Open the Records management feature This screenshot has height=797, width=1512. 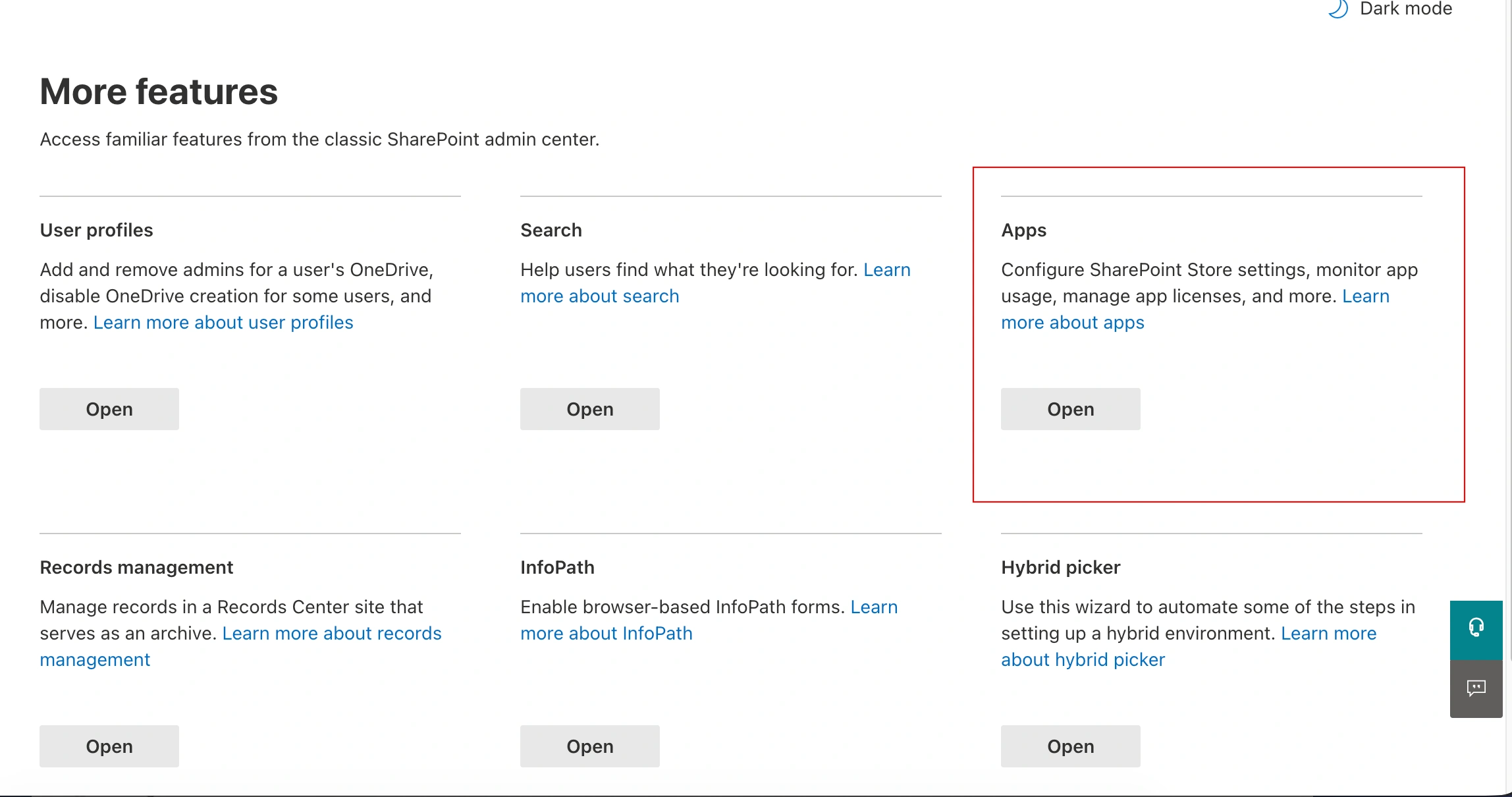pyautogui.click(x=109, y=746)
